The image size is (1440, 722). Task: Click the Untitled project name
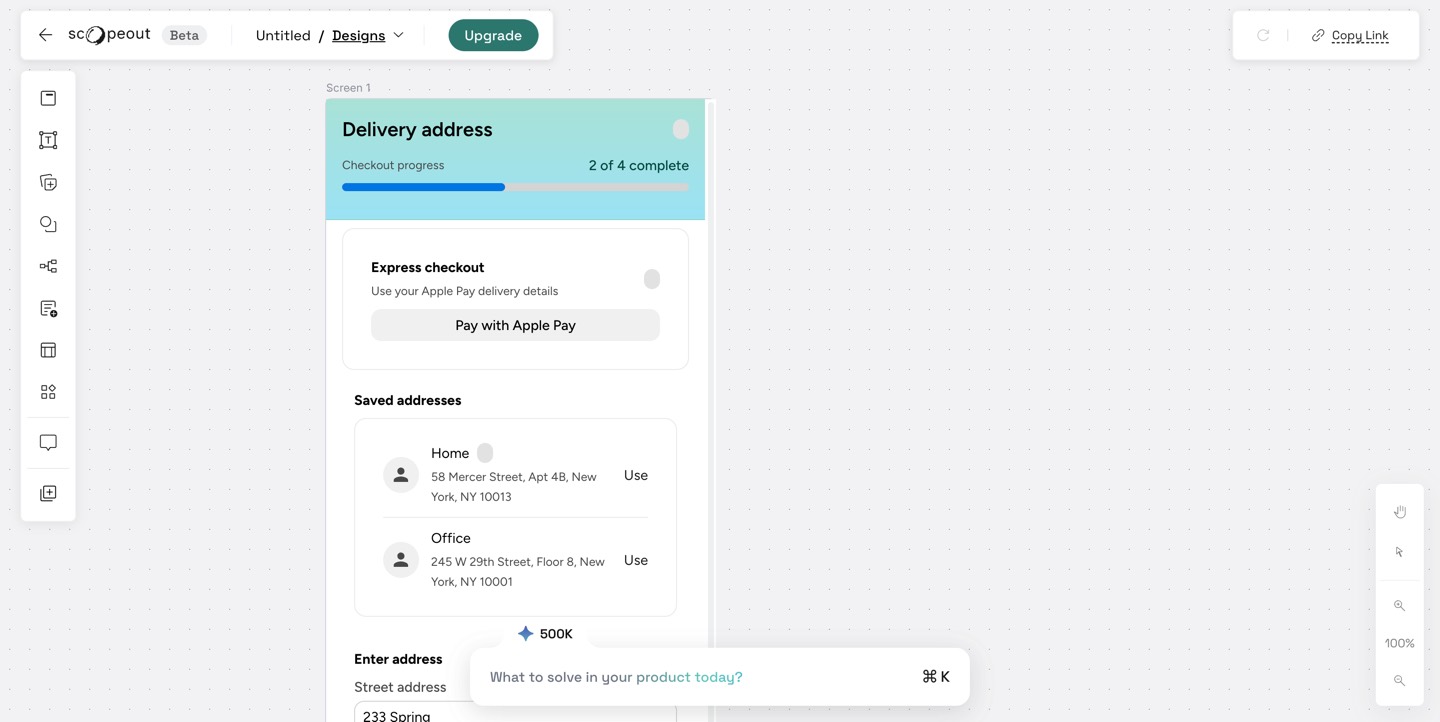tap(283, 35)
